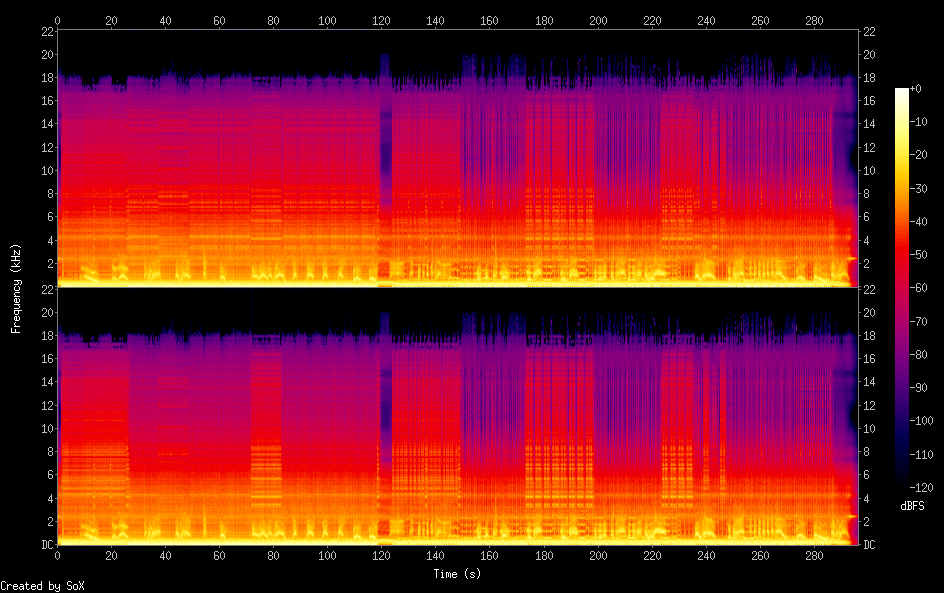Click the top-left '22' frequency label
The width and height of the screenshot is (944, 593).
pos(46,32)
